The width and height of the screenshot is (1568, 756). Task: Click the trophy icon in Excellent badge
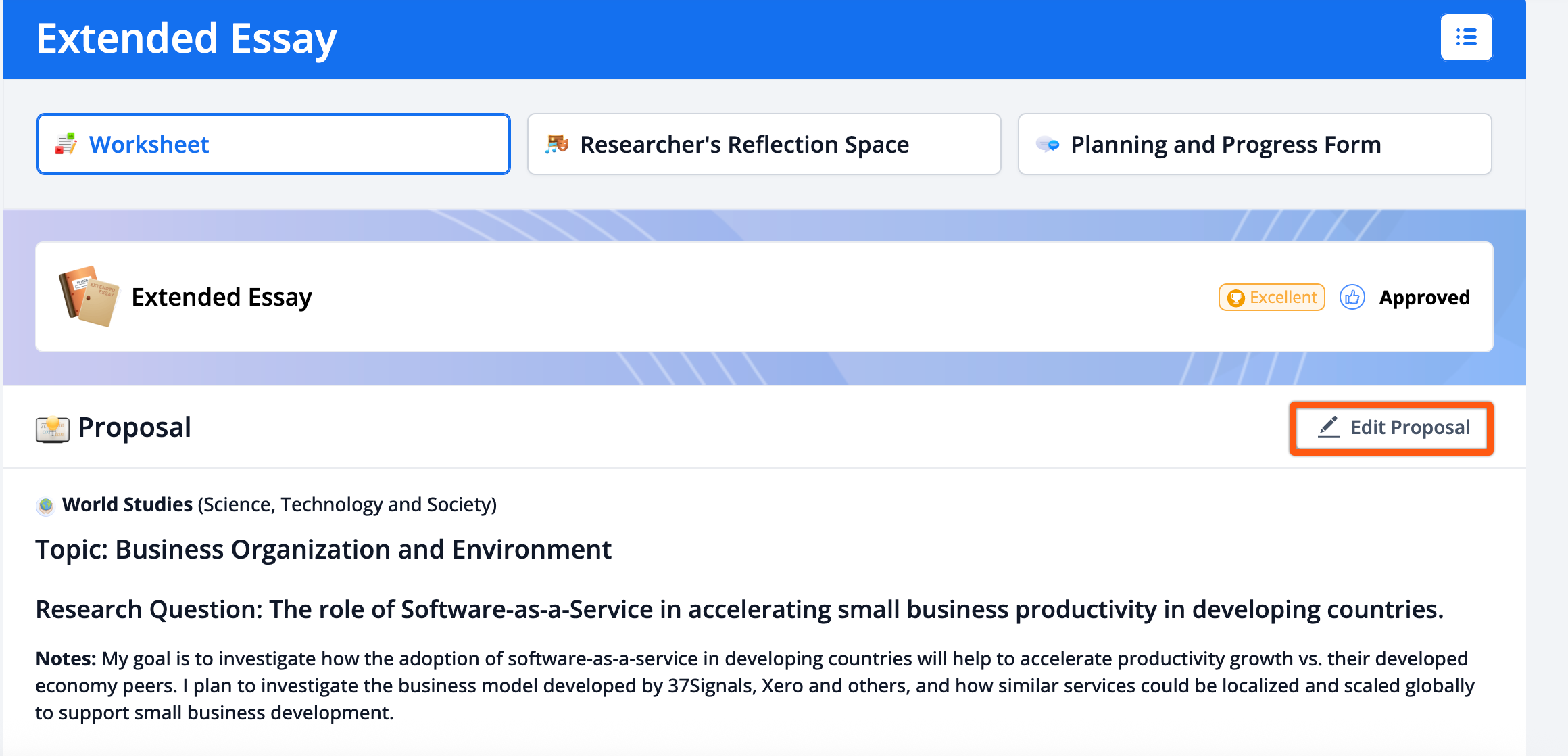(x=1235, y=298)
